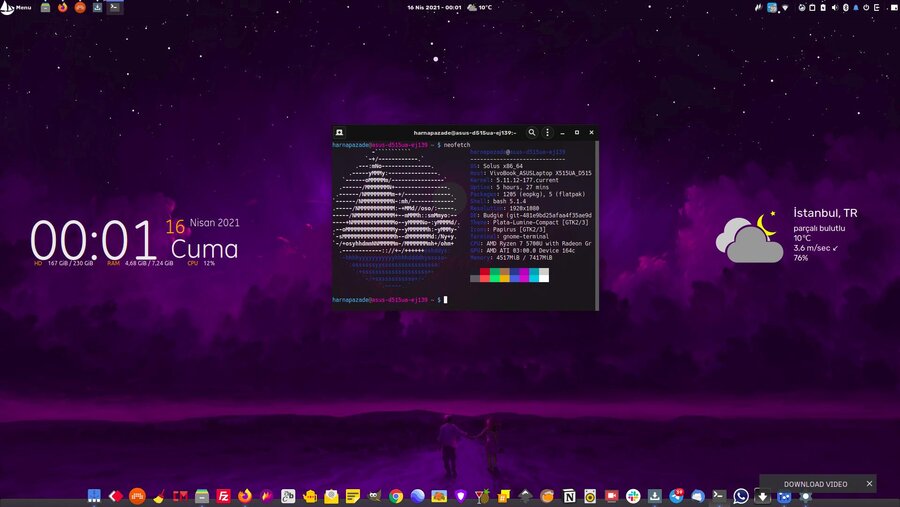Open the yellow mail envelope dock icon
900x507 pixels.
coord(331,496)
